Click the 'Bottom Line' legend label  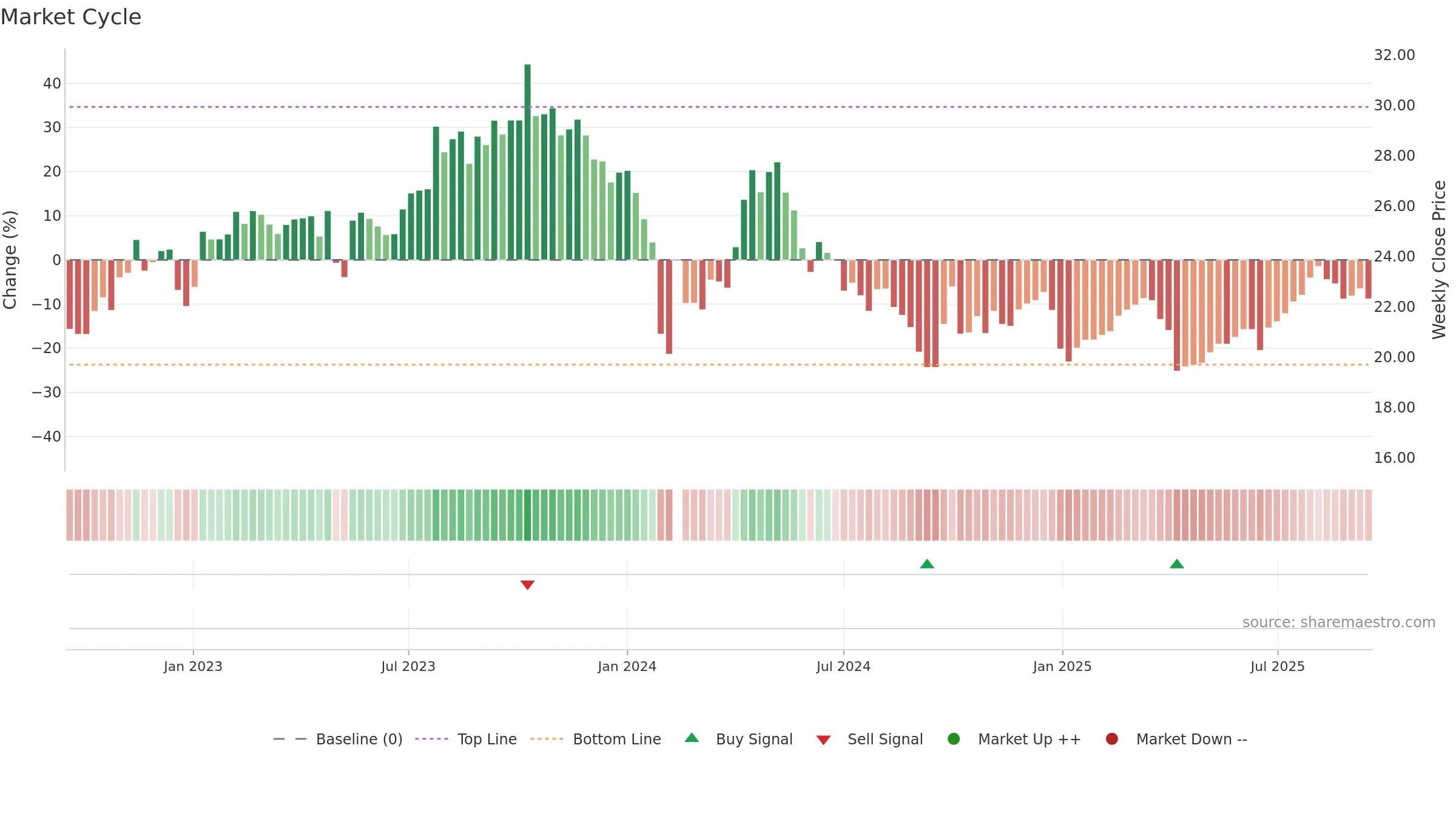(x=617, y=740)
